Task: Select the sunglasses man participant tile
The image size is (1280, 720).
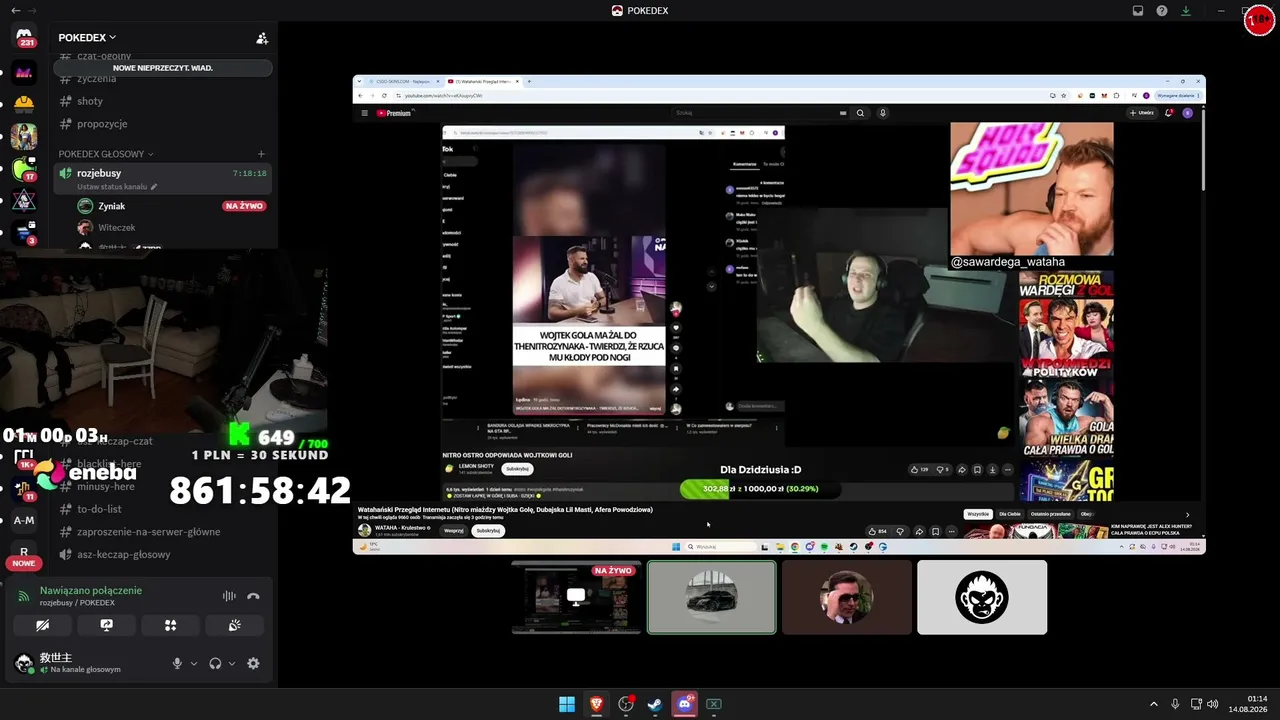Action: (847, 597)
